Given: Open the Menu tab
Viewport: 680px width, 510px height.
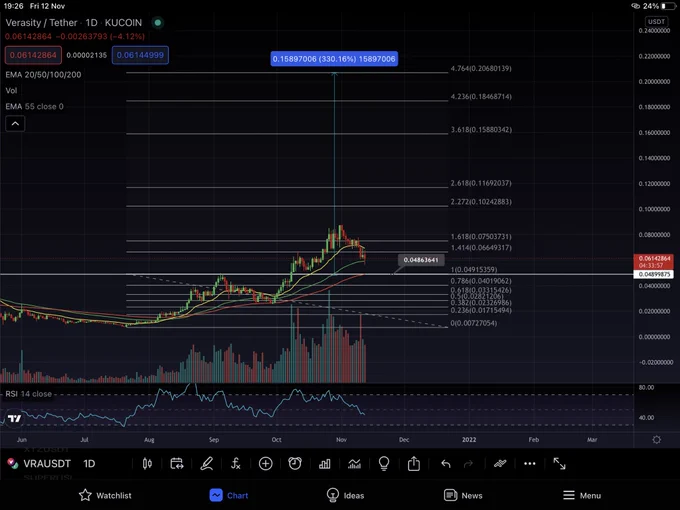Looking at the screenshot, I should click(x=582, y=495).
